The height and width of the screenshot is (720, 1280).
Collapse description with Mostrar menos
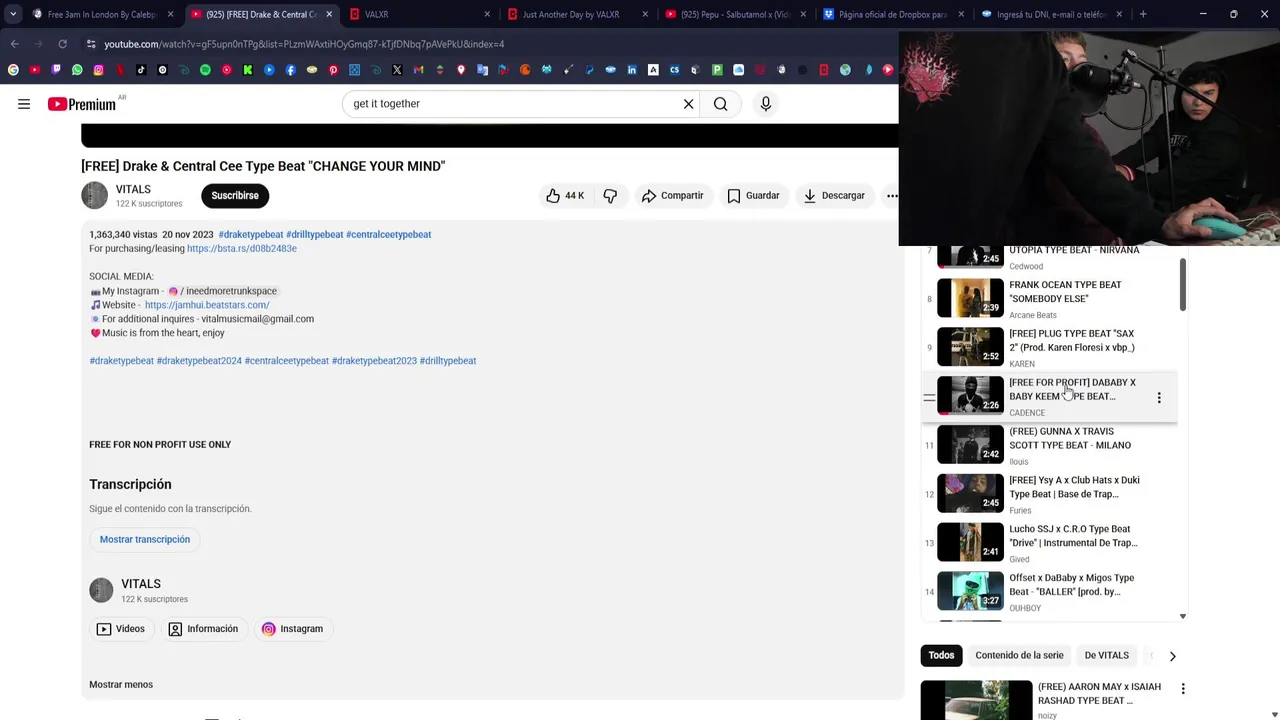pos(121,685)
